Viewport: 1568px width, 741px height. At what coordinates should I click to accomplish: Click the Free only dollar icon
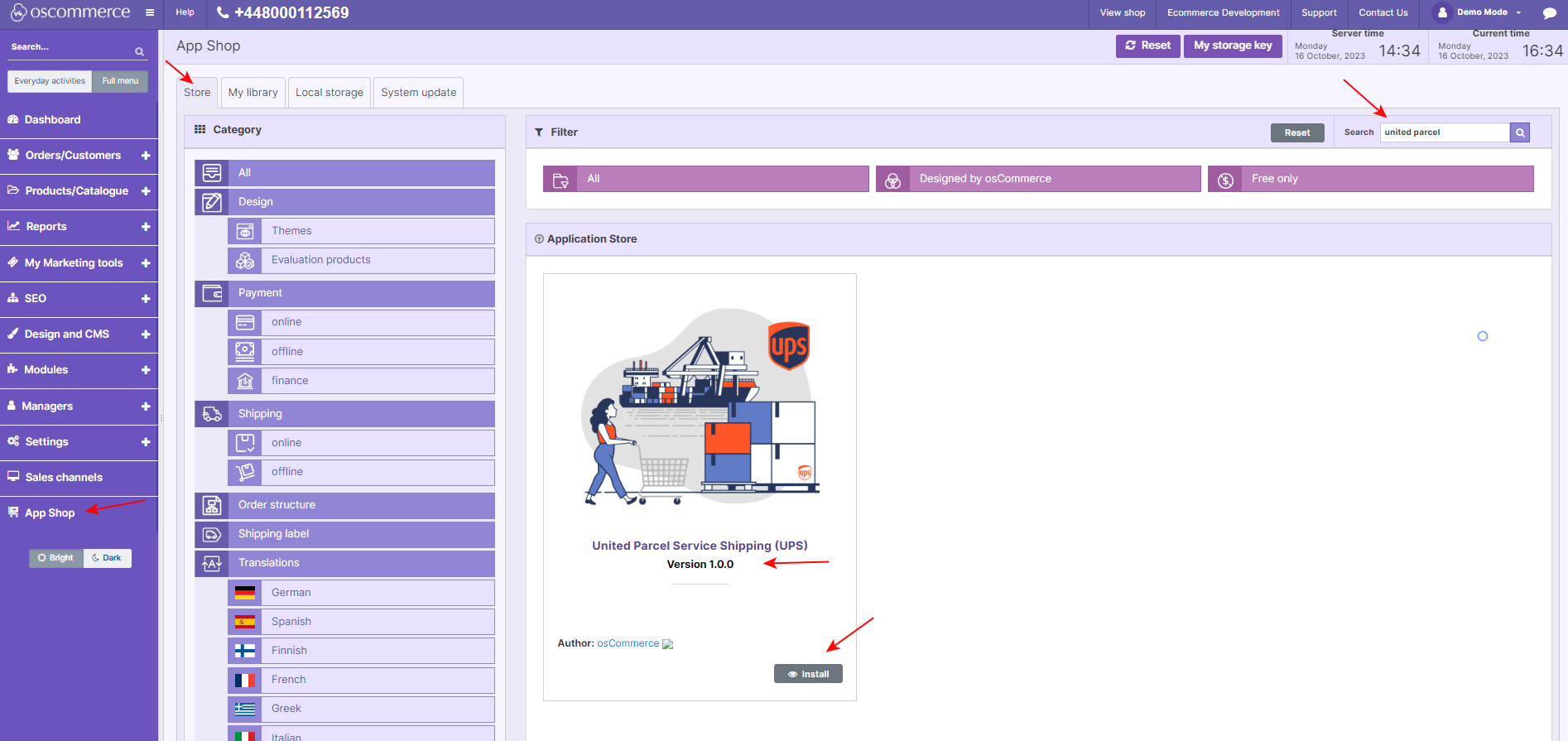click(1225, 180)
